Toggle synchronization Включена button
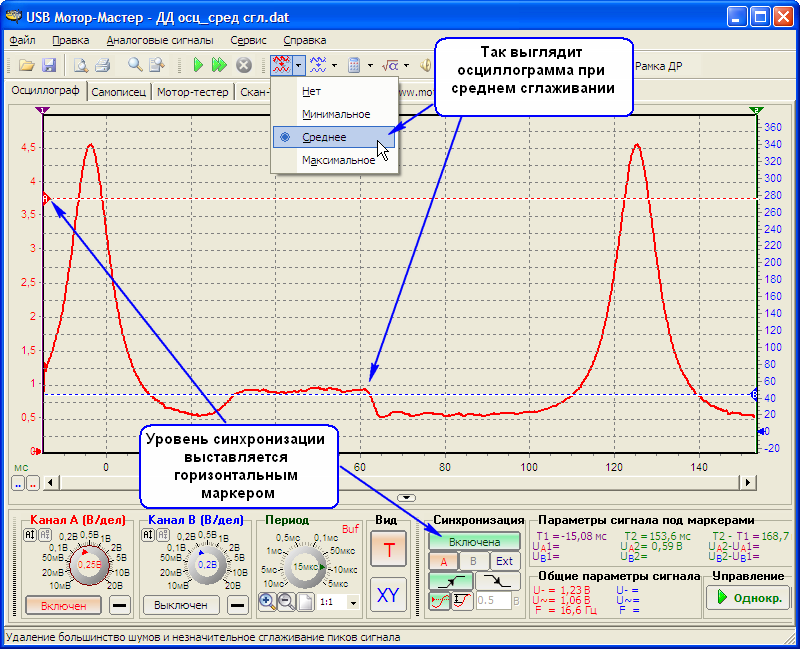The height and width of the screenshot is (649, 800). point(475,541)
